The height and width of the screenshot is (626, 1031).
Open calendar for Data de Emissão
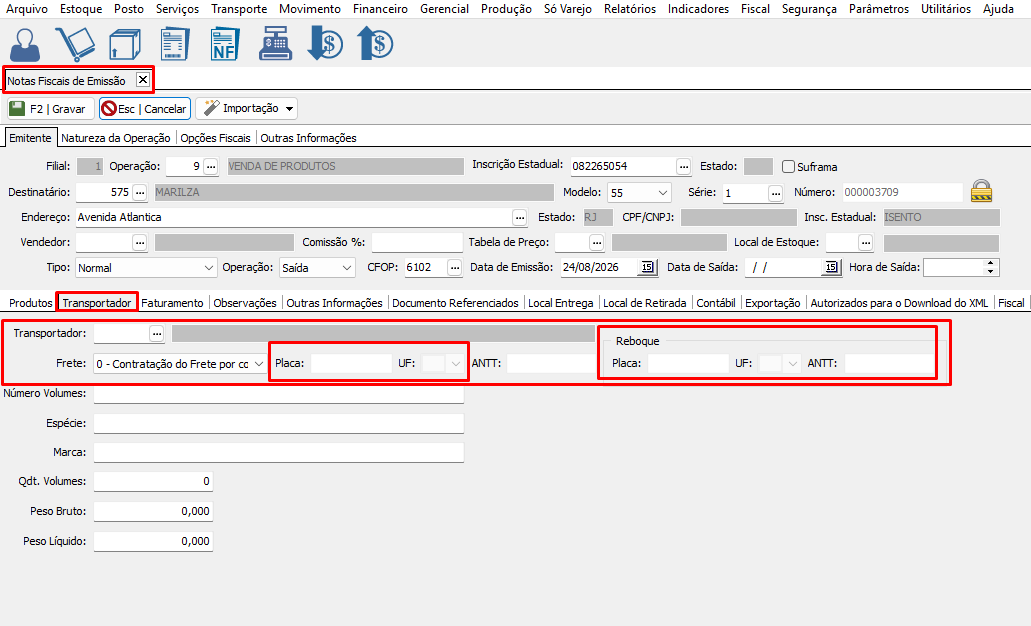[648, 267]
